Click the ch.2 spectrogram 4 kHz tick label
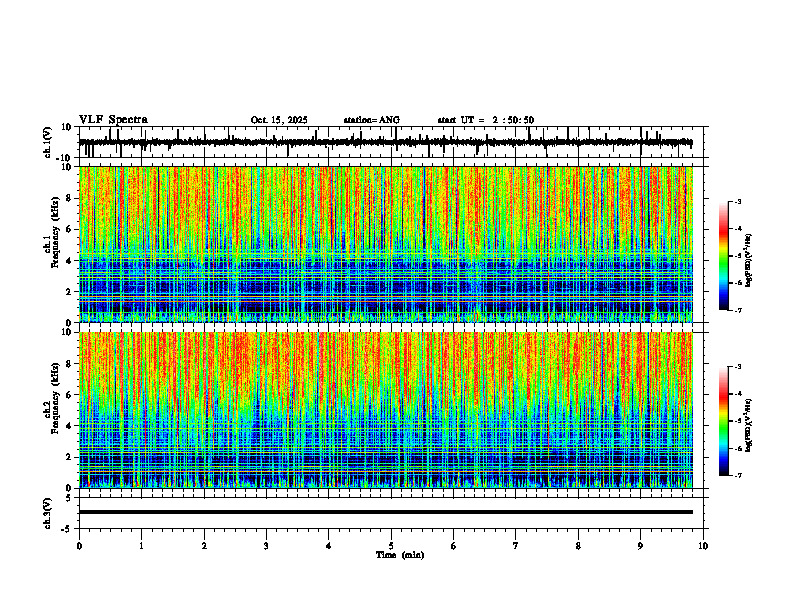 tap(69, 426)
